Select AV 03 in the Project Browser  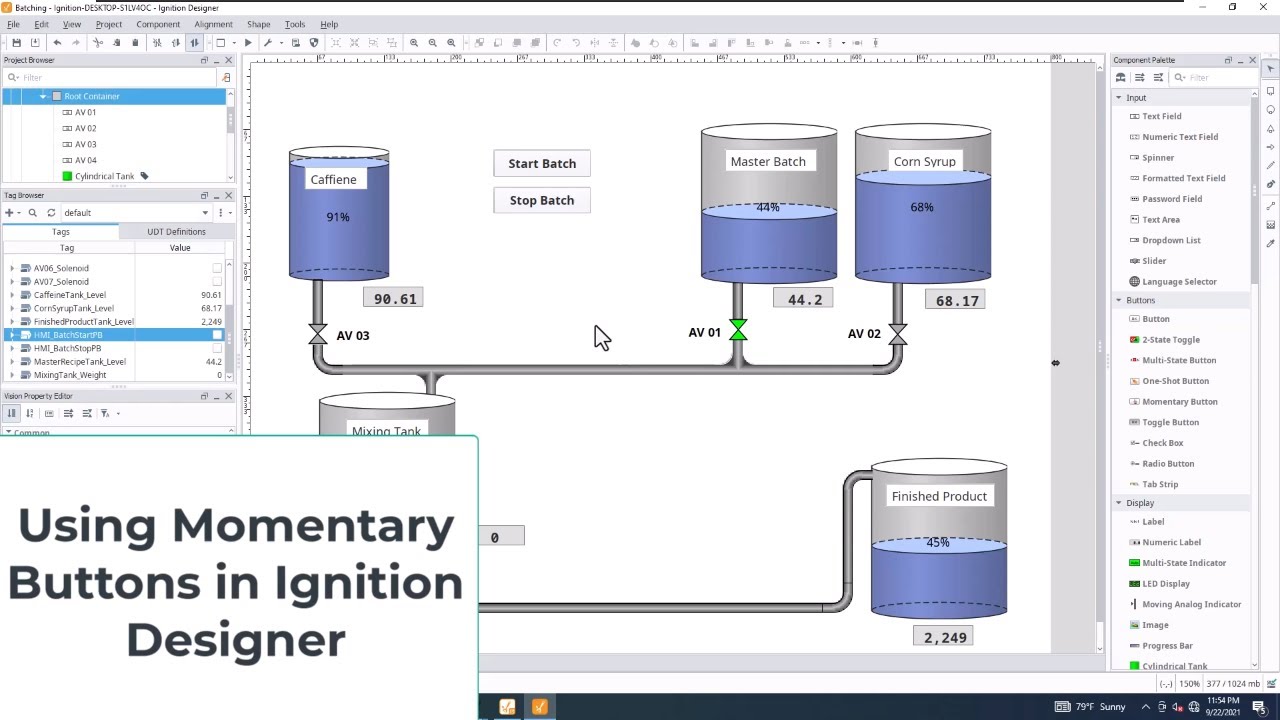coord(86,144)
